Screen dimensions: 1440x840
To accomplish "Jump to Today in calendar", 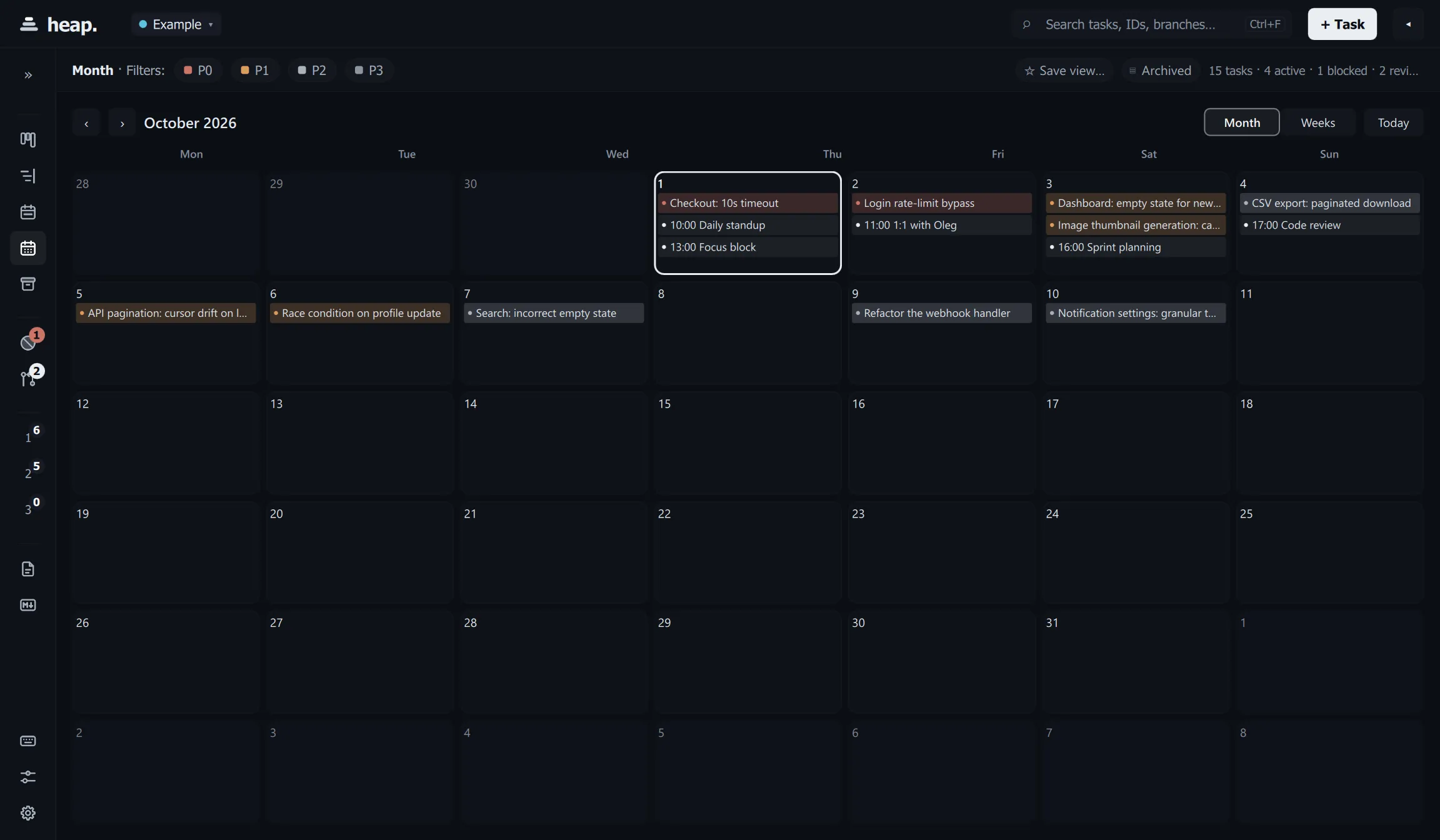I will [x=1393, y=122].
